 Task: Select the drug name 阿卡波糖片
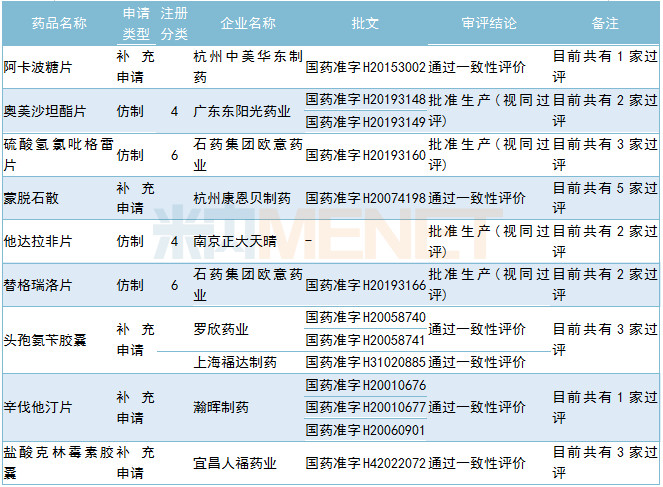(x=38, y=67)
